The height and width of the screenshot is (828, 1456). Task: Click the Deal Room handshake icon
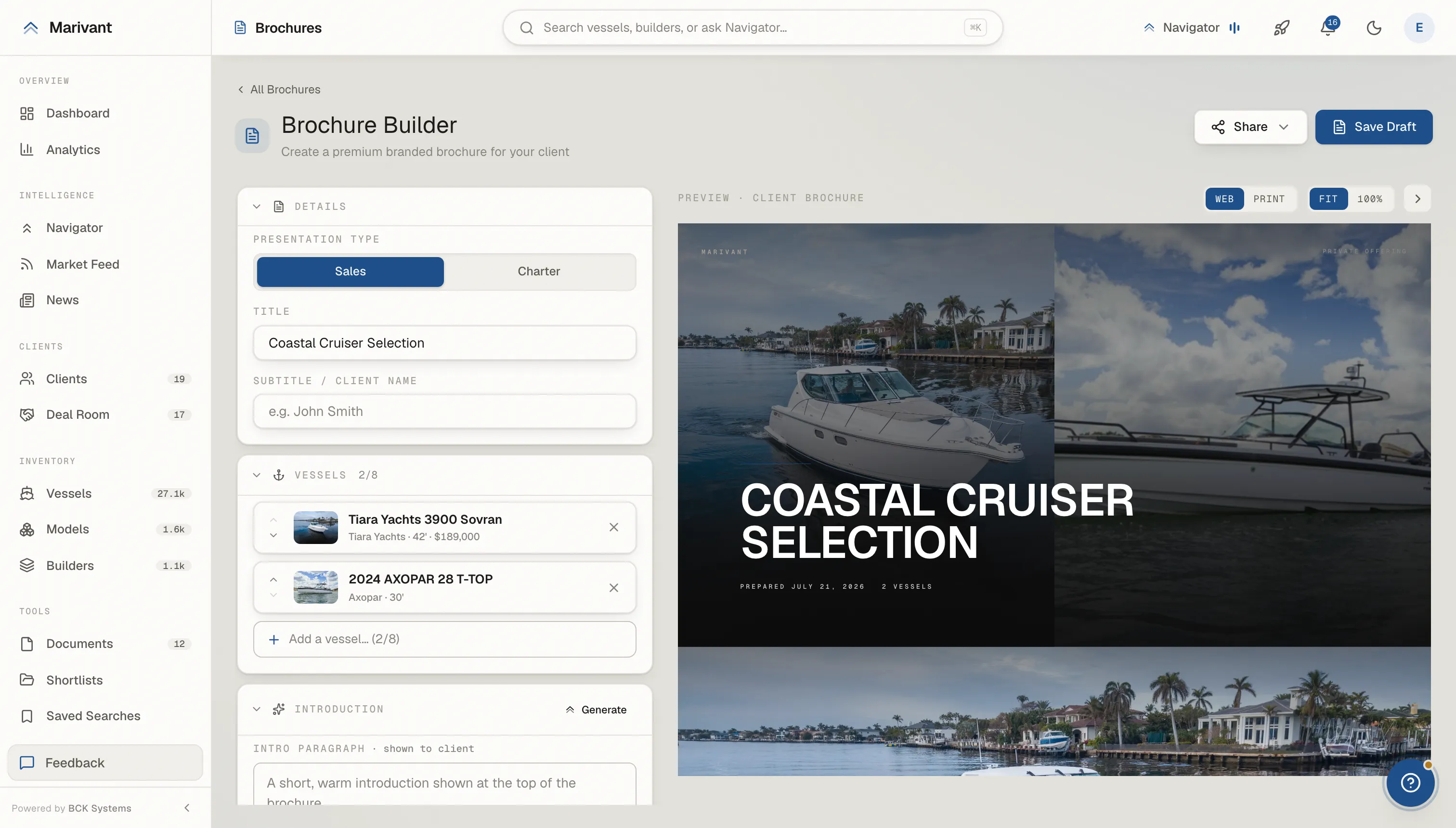point(27,414)
